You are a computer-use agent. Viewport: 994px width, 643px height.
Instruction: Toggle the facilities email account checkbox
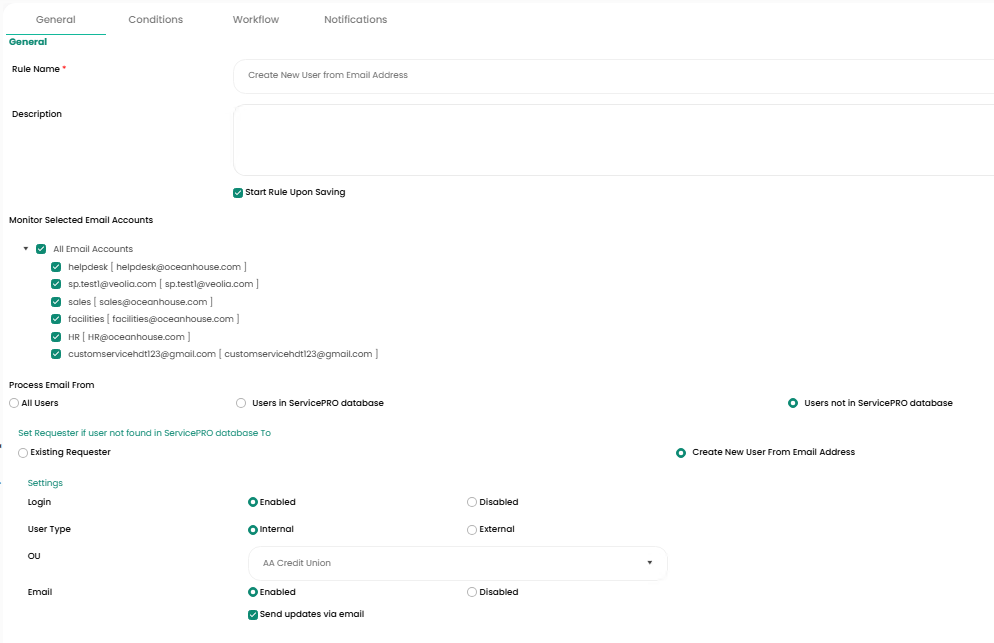(56, 319)
